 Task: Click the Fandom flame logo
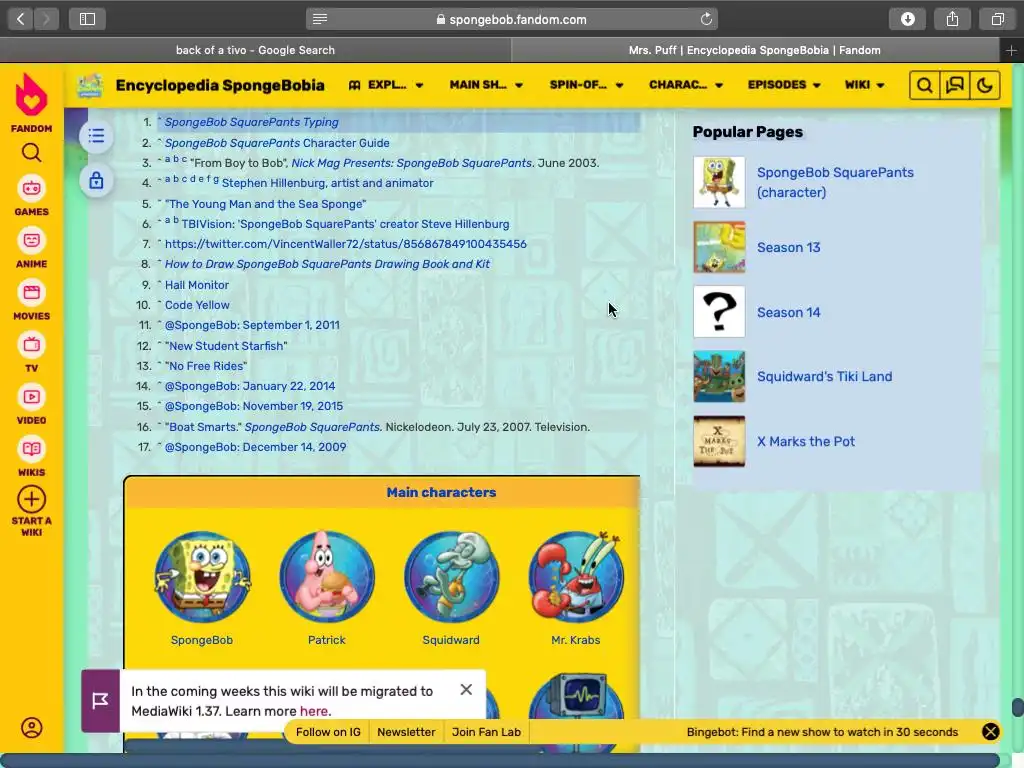(x=31, y=95)
